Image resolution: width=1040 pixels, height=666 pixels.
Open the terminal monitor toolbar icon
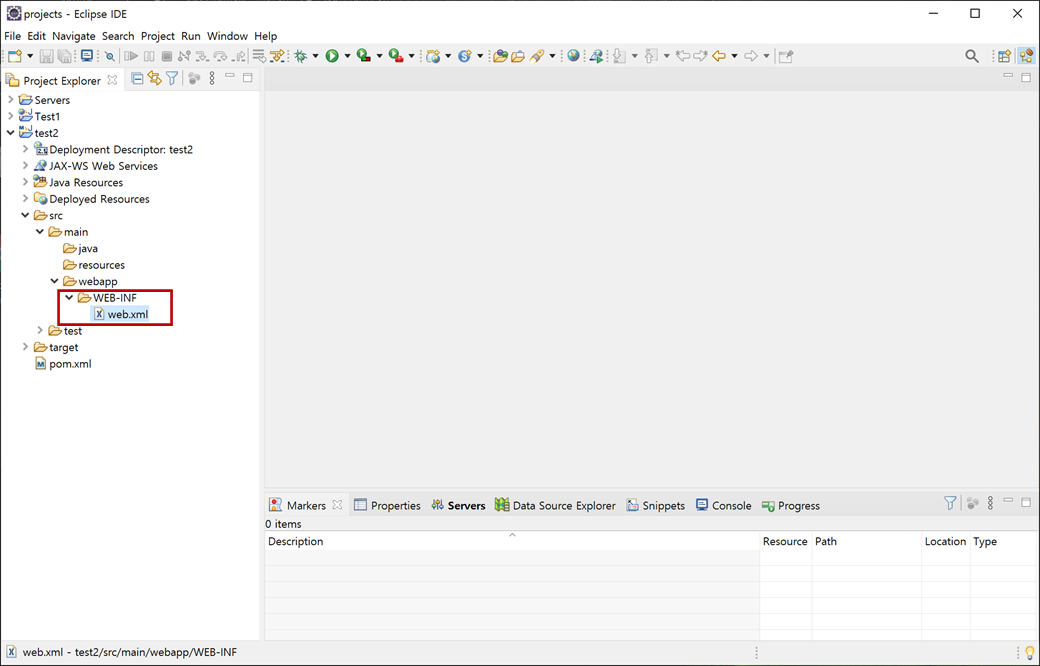(87, 56)
